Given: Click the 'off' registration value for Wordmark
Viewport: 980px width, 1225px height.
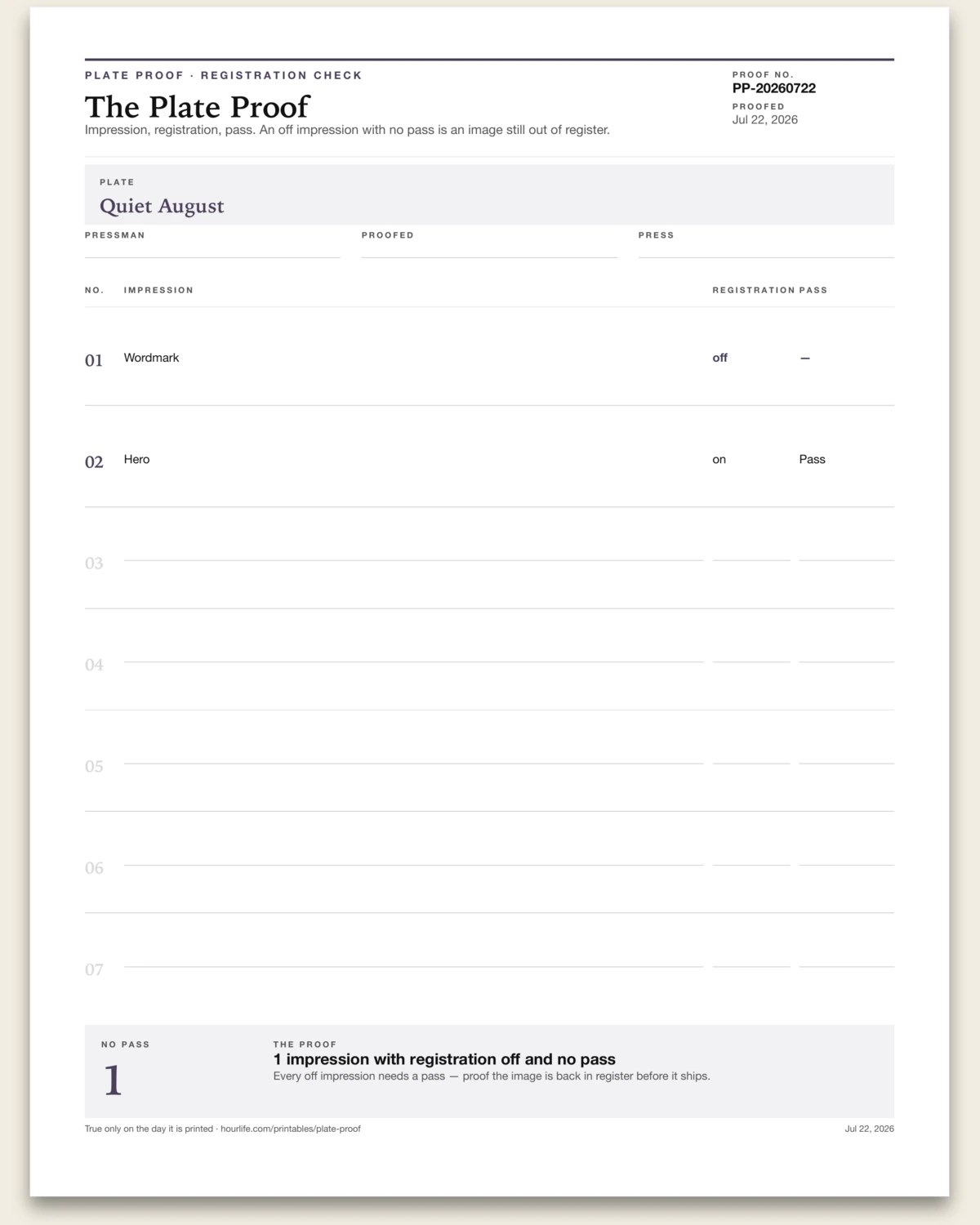Looking at the screenshot, I should point(719,358).
